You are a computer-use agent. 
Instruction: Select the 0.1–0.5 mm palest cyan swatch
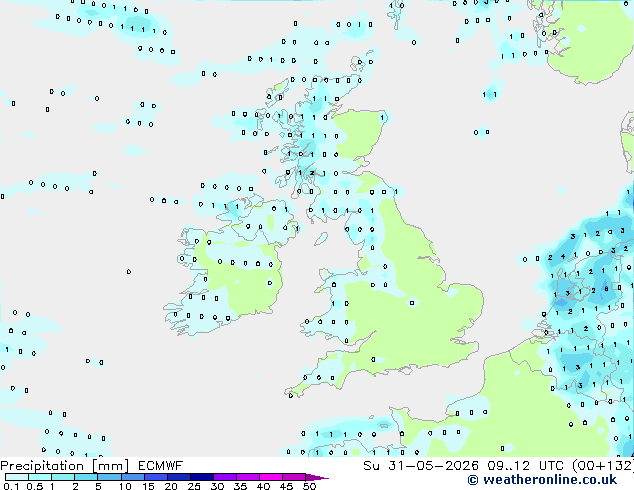coord(17,477)
